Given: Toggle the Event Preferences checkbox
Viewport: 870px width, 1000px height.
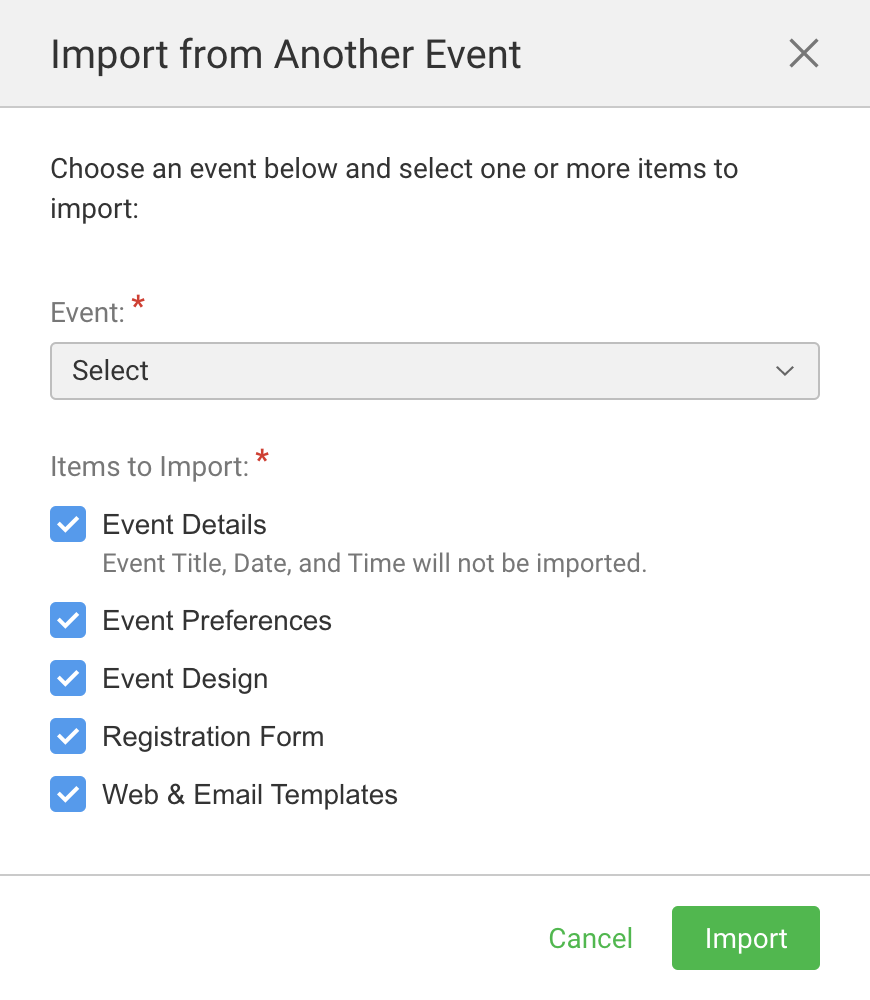Looking at the screenshot, I should [x=68, y=621].
